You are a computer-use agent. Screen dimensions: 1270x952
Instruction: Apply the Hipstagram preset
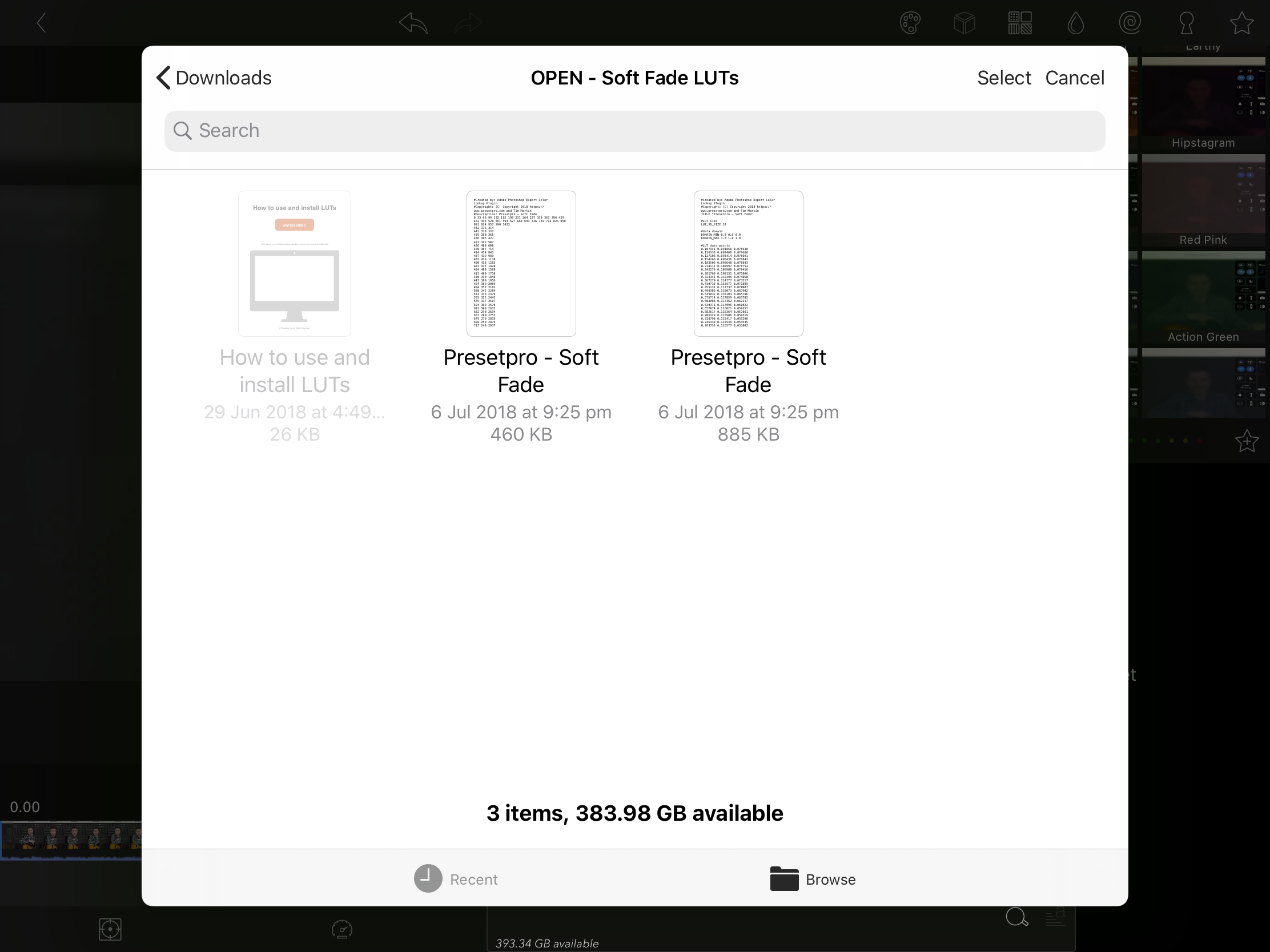coord(1203,103)
